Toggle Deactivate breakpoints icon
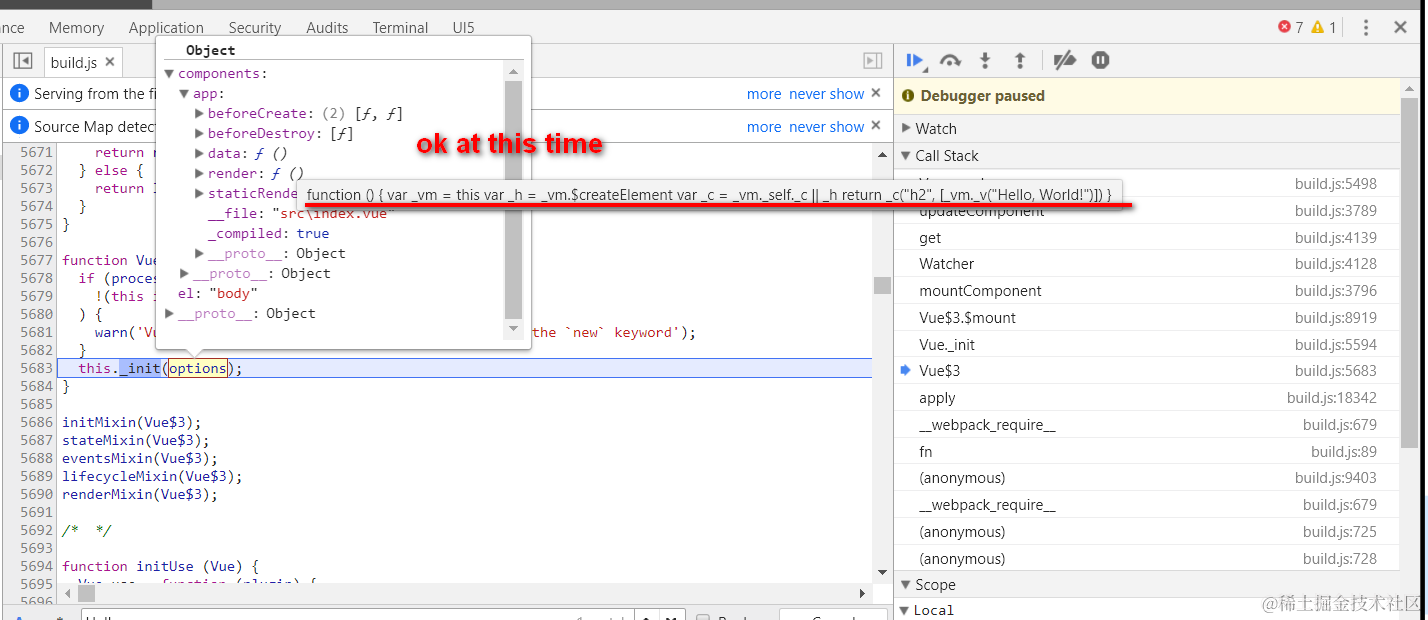This screenshot has height=620, width=1428. click(1065, 60)
